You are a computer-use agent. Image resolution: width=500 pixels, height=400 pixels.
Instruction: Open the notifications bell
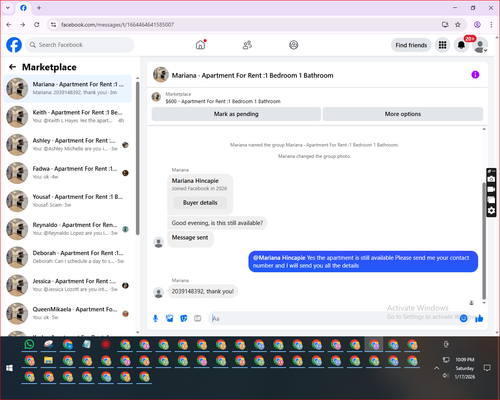click(461, 45)
